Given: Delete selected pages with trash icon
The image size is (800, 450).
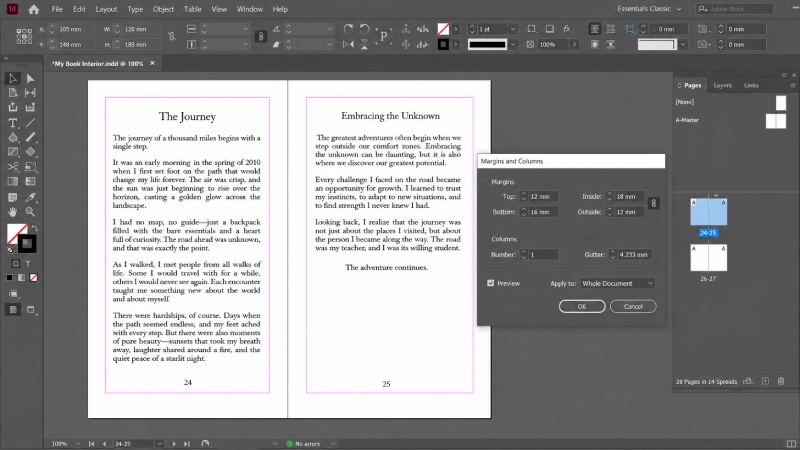Looking at the screenshot, I should tap(781, 381).
